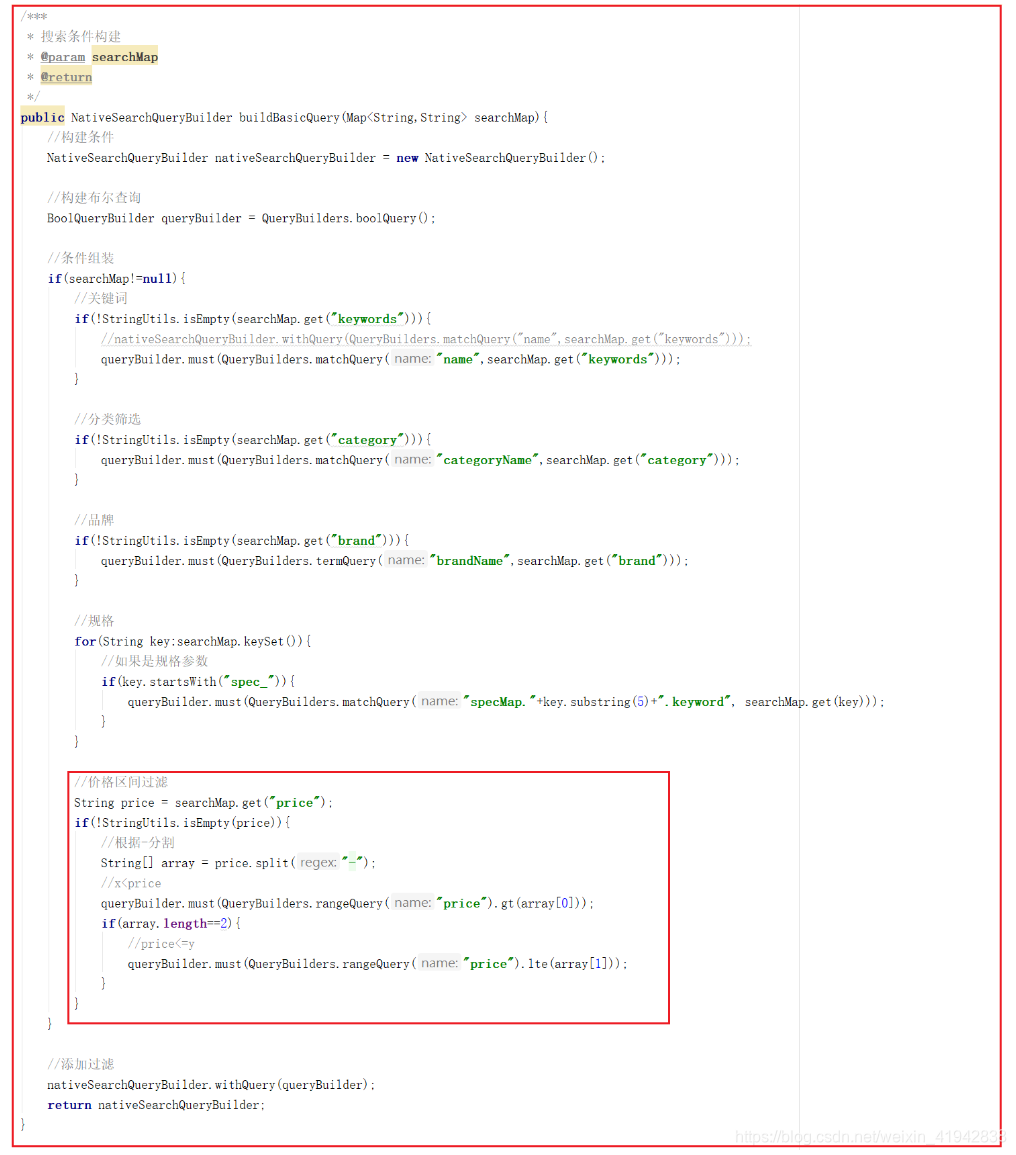This screenshot has width=1016, height=1155.
Task: Click the "specMap." string literal
Action: tap(500, 701)
